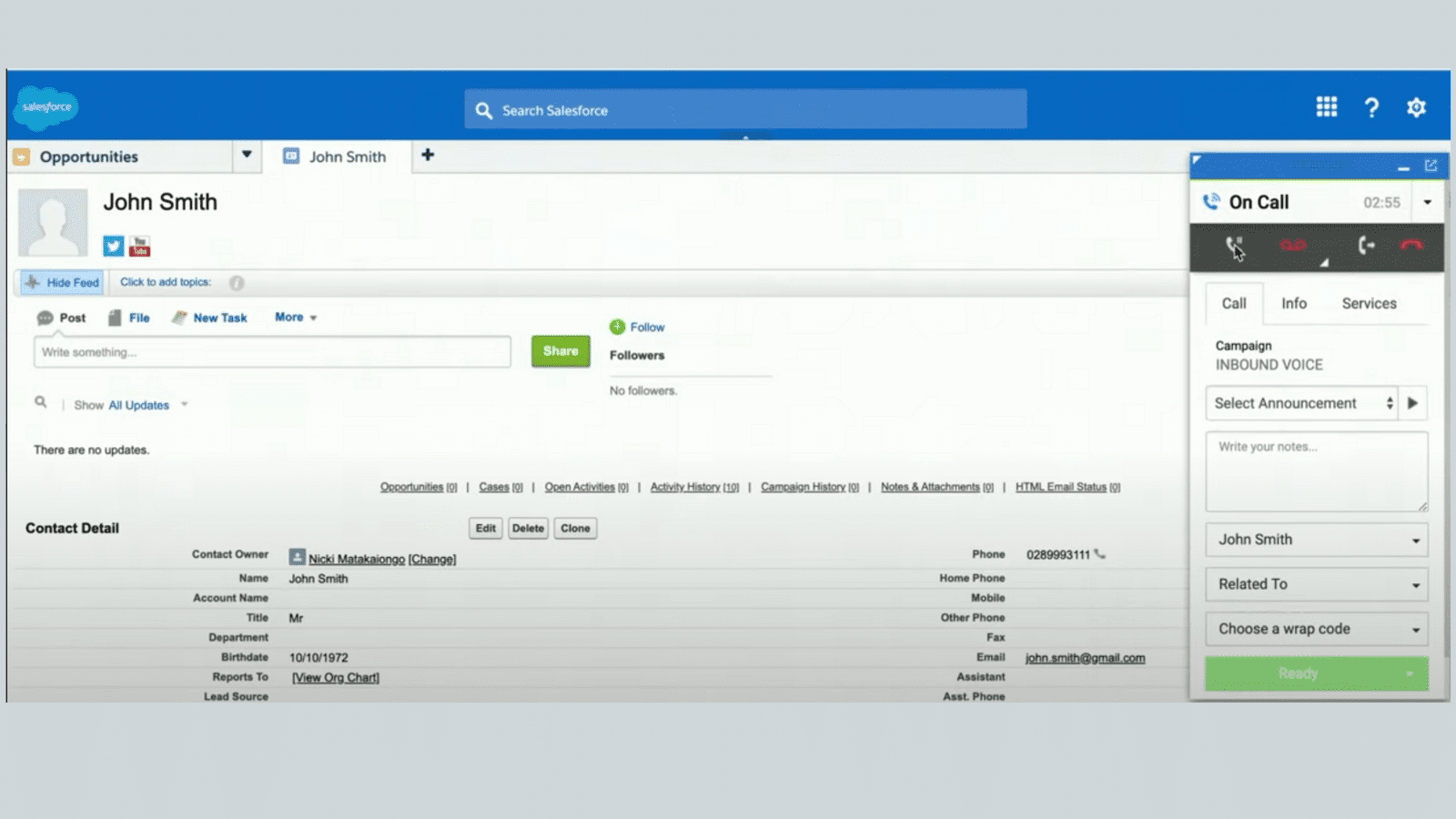This screenshot has height=819, width=1456.
Task: Open the app launcher grid icon
Action: coord(1327,107)
